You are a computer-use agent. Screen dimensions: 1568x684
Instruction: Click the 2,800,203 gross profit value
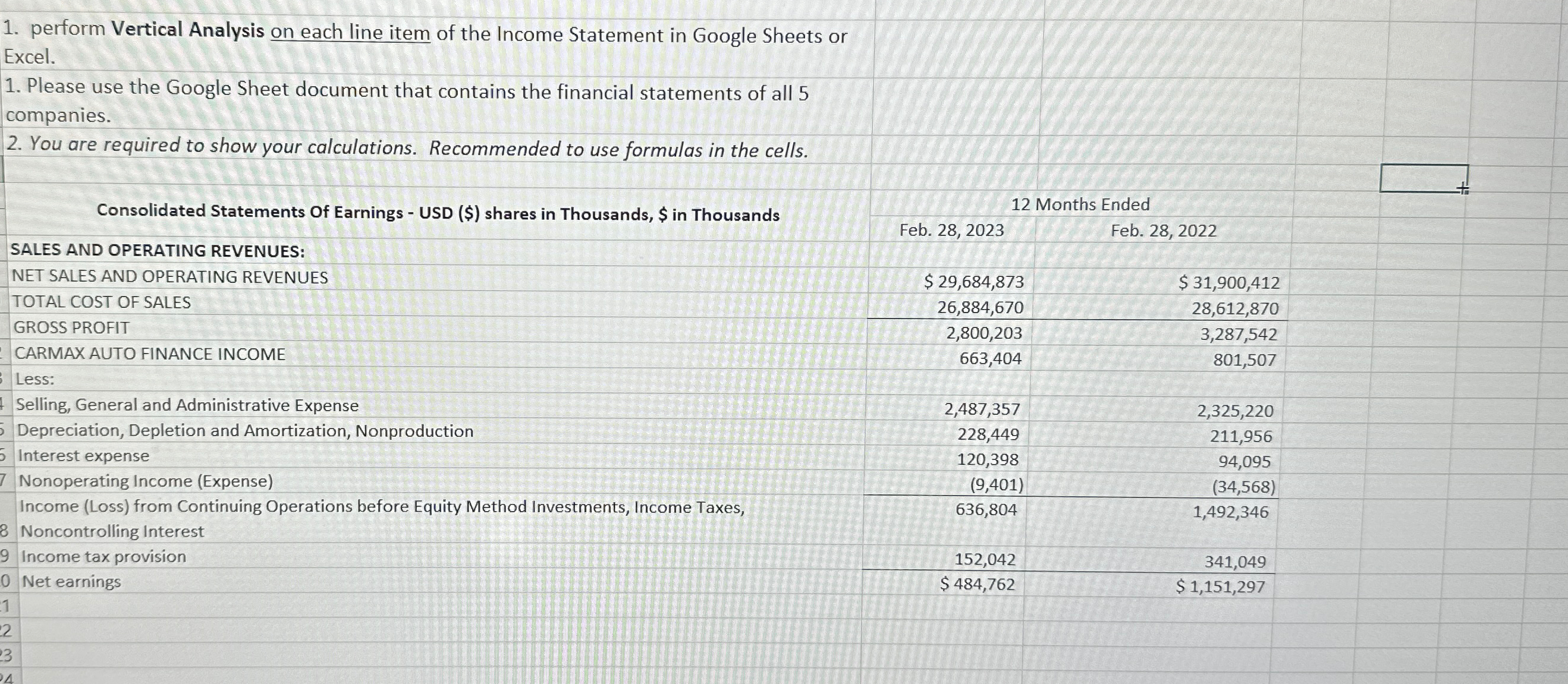(x=983, y=333)
